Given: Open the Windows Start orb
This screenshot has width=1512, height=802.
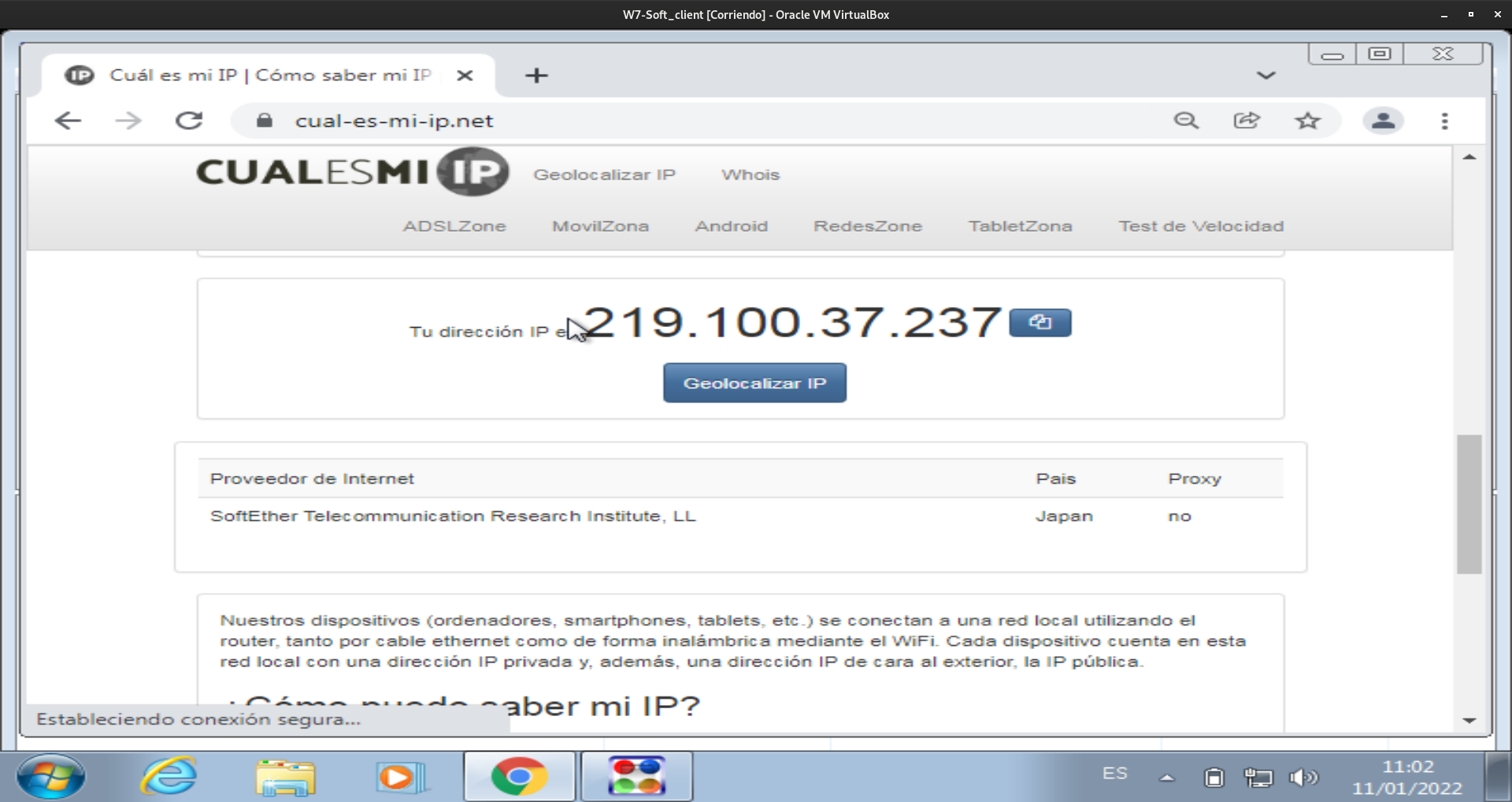Looking at the screenshot, I should click(x=51, y=777).
